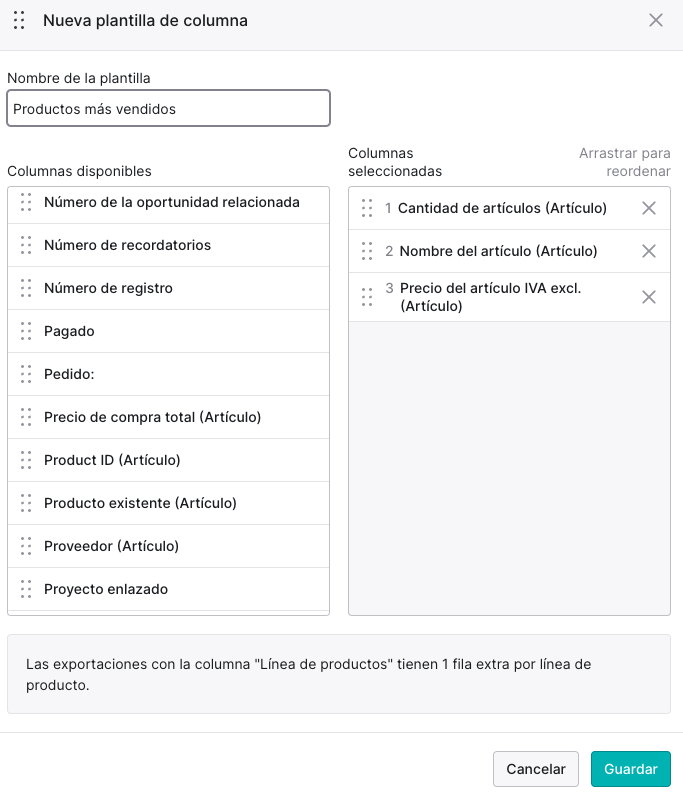Click the Guardar button
This screenshot has height=794, width=683.
630,769
